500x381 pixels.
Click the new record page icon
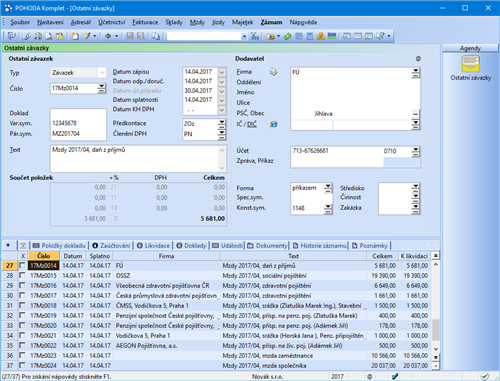75,36
